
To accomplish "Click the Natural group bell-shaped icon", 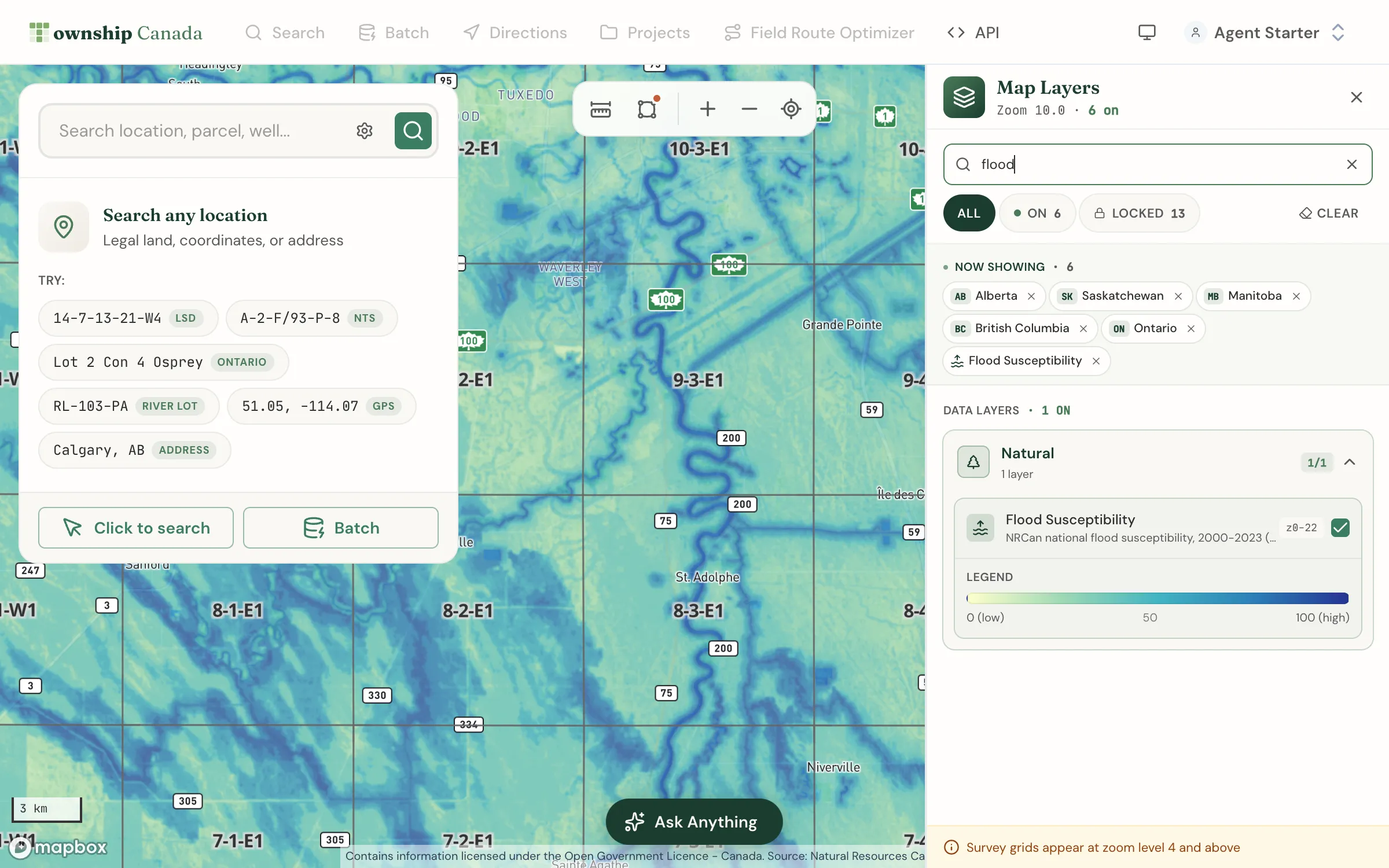I will (x=973, y=462).
